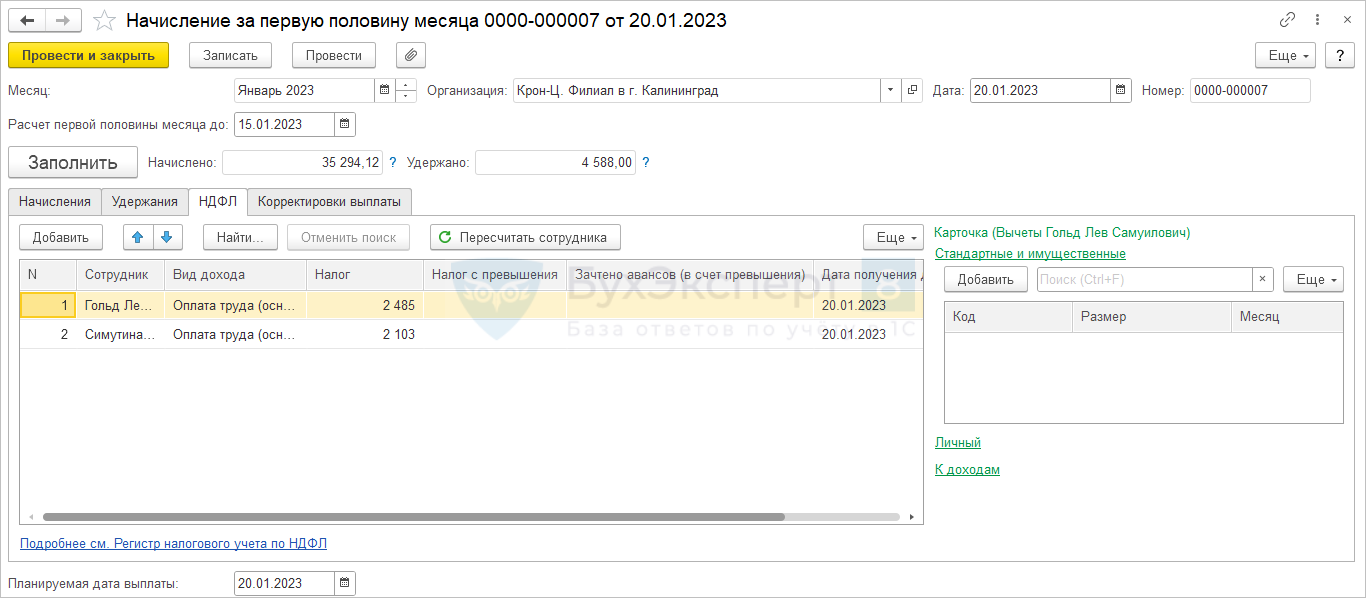Move row down with blue down arrow

(166, 237)
